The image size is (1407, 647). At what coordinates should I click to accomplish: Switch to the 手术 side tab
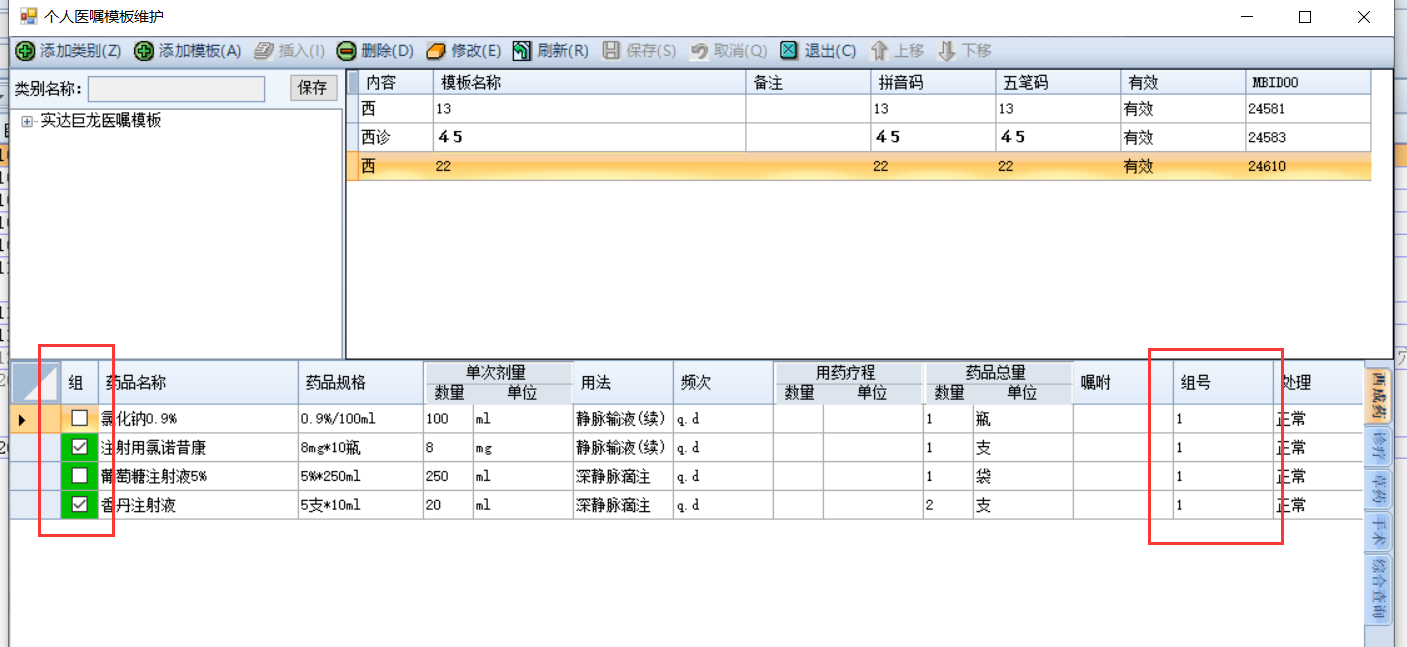1378,530
